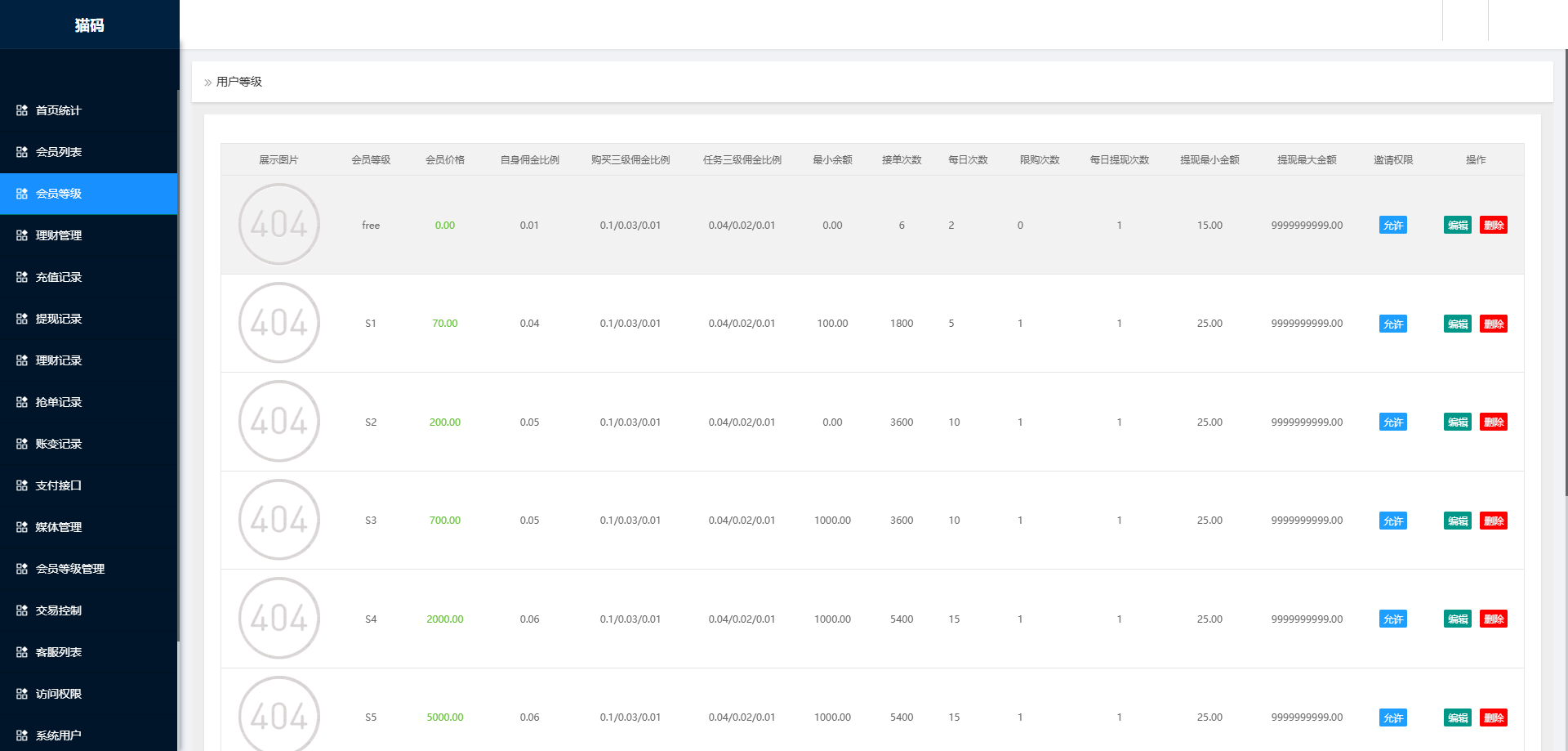Toggle 允许 invite permission for S1 level
This screenshot has width=1568, height=751.
click(x=1392, y=324)
